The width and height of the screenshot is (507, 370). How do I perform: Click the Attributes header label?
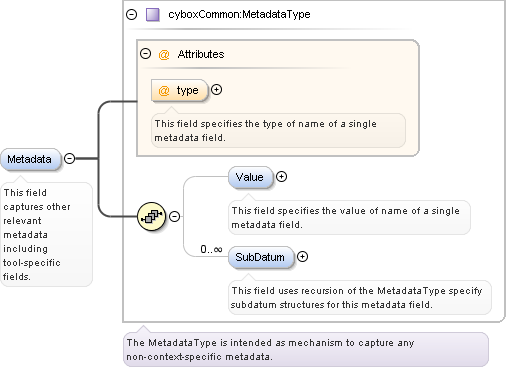tap(201, 54)
